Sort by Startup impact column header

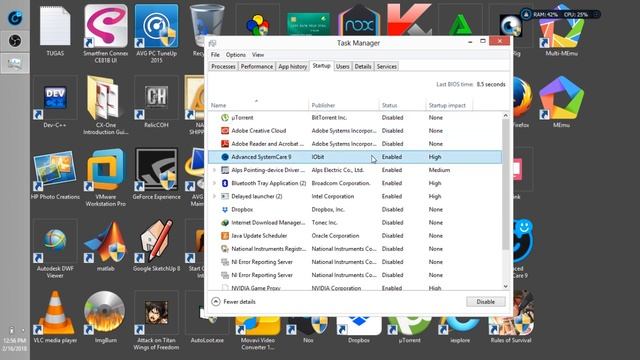click(449, 105)
